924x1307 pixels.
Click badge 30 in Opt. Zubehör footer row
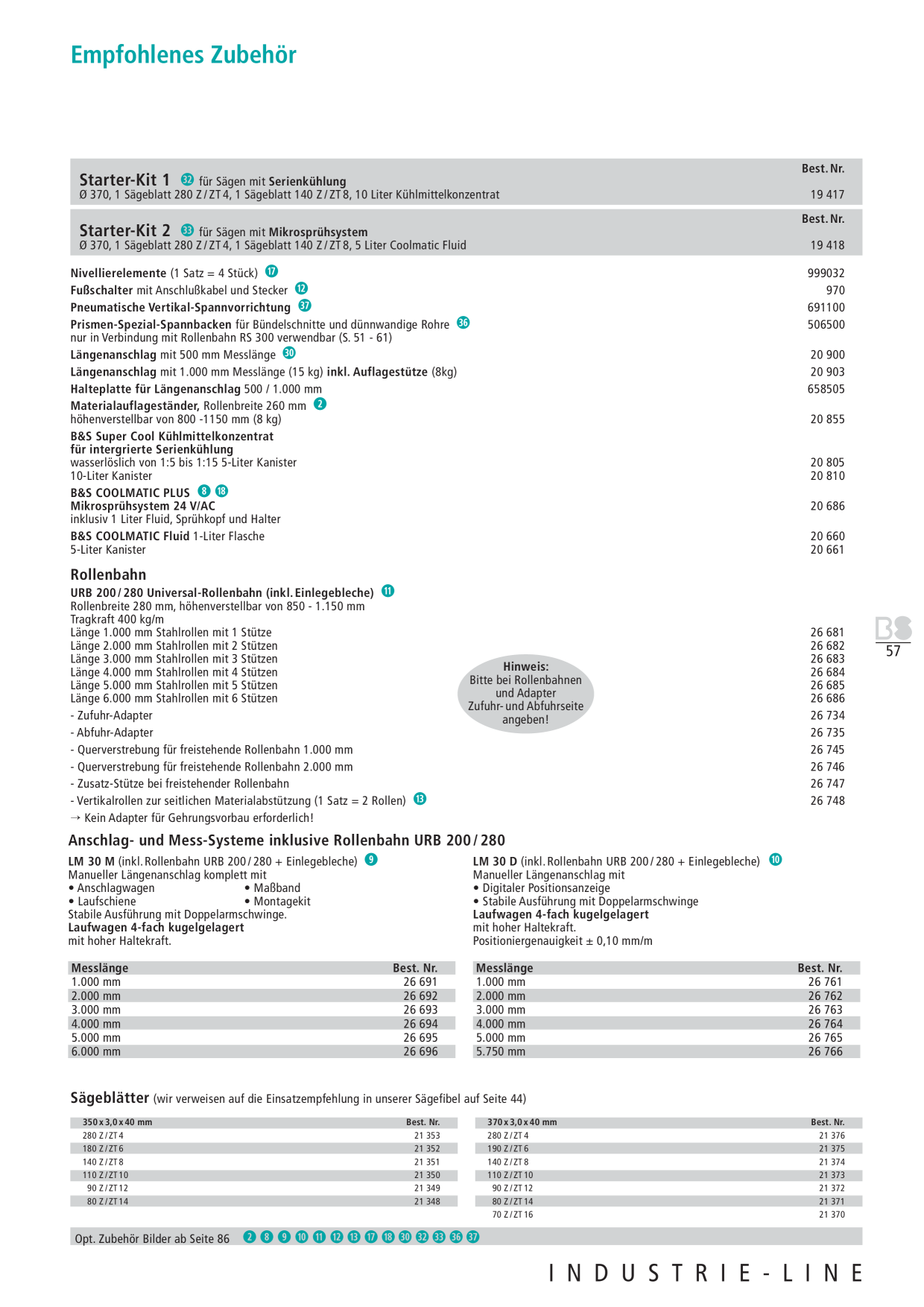tap(405, 1237)
